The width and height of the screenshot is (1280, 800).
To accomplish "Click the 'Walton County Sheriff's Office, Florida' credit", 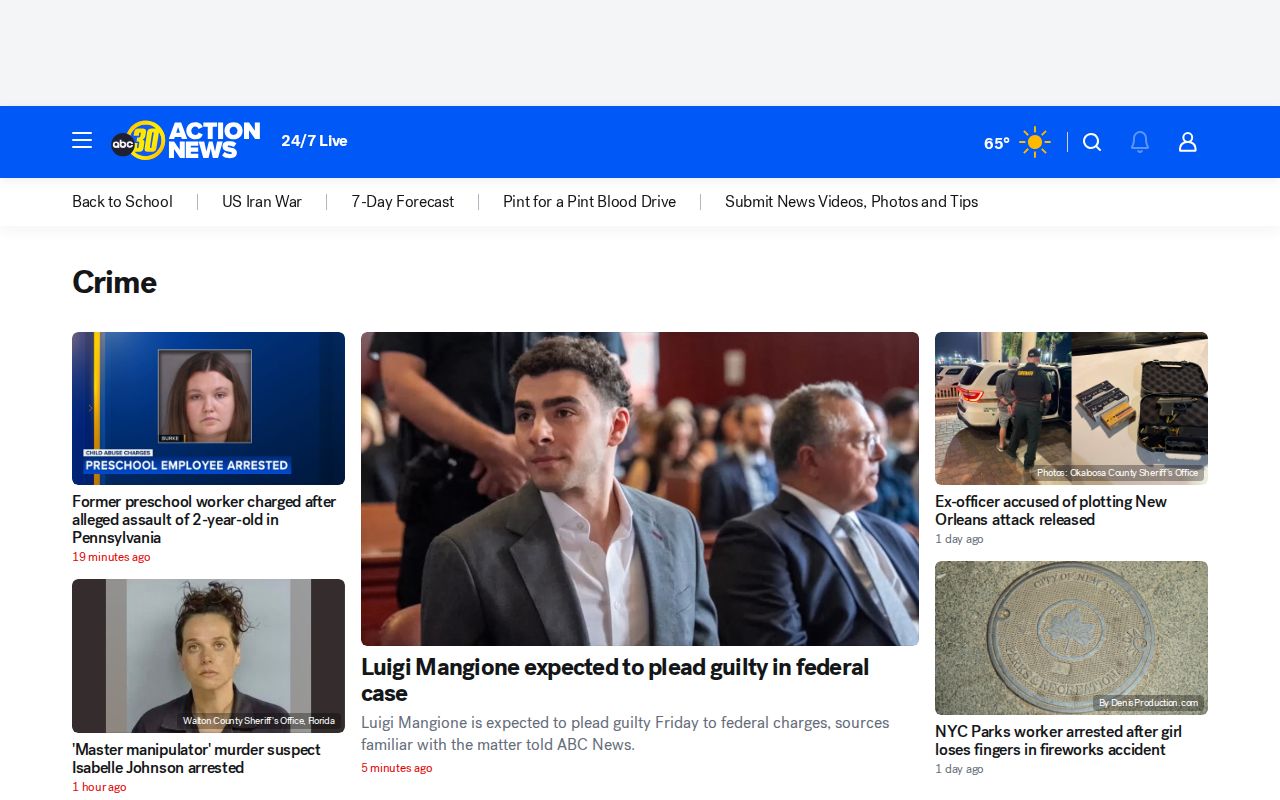I will coord(259,721).
